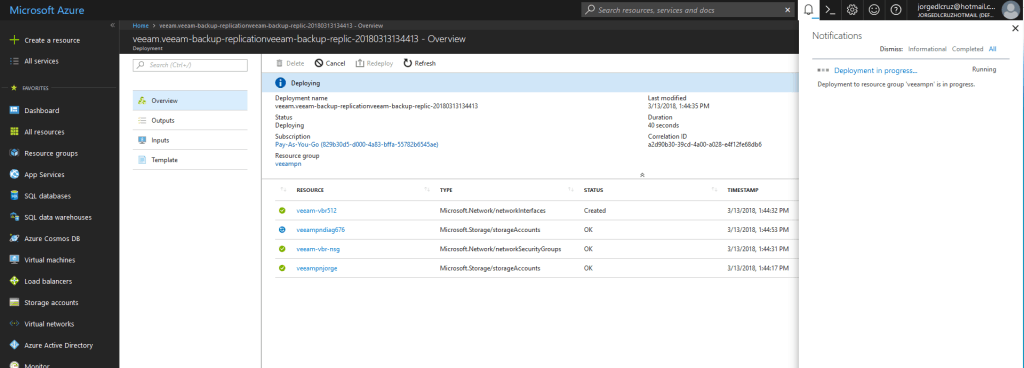This screenshot has height=368, width=1024.
Task: Click the Virtual networks icon
Action: tap(14, 324)
